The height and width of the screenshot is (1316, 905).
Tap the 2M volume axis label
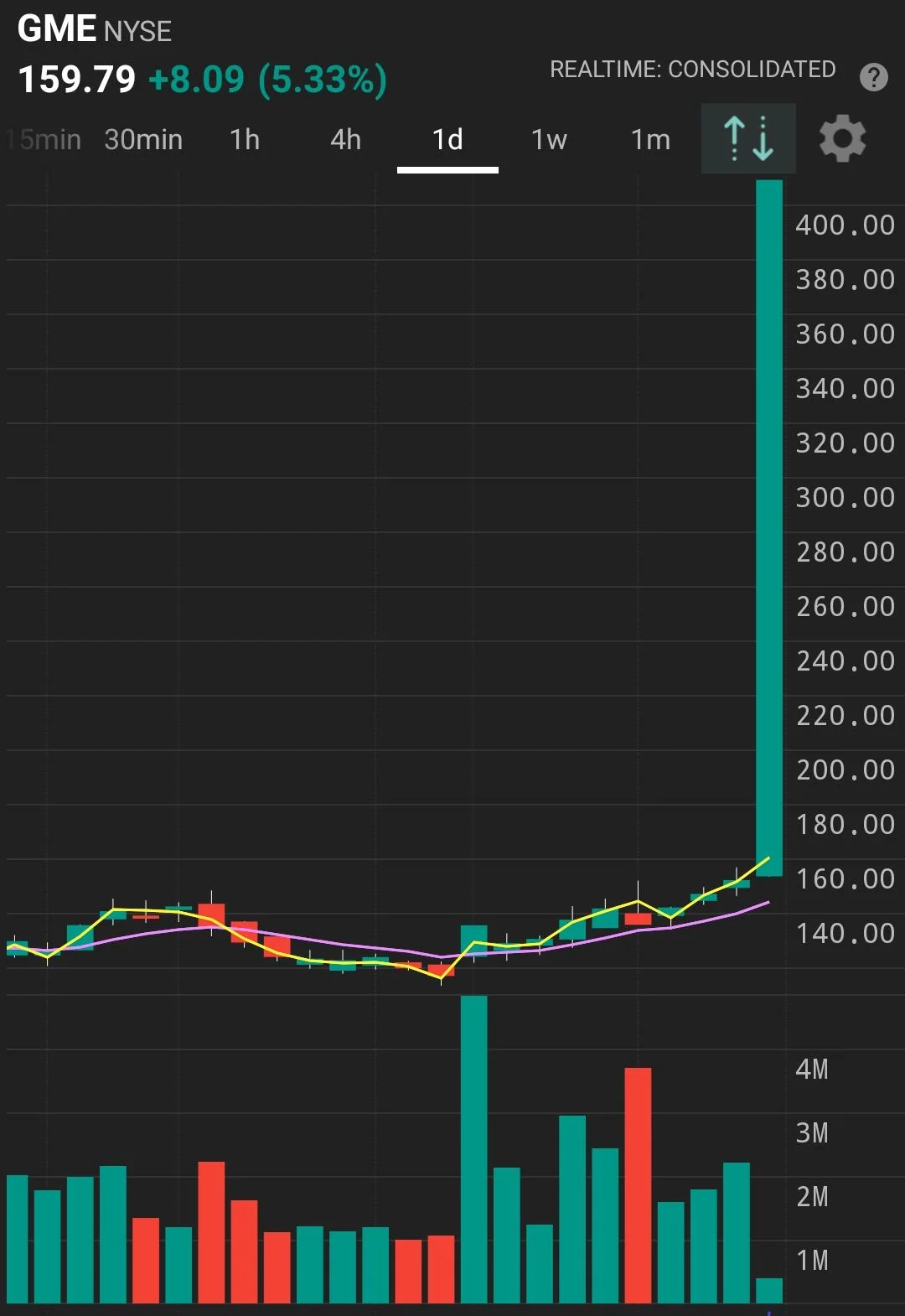812,1196
